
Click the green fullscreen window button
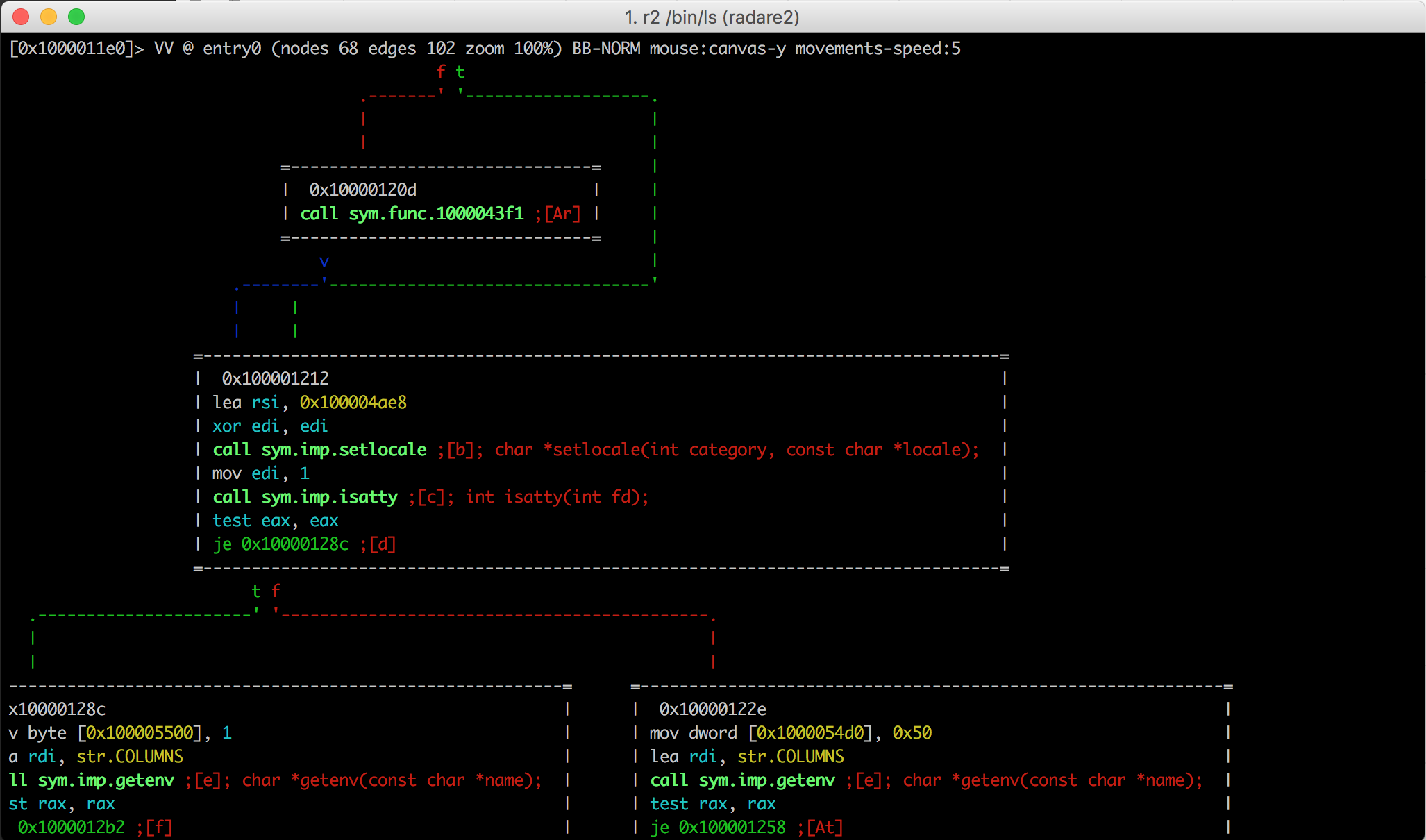(x=76, y=17)
